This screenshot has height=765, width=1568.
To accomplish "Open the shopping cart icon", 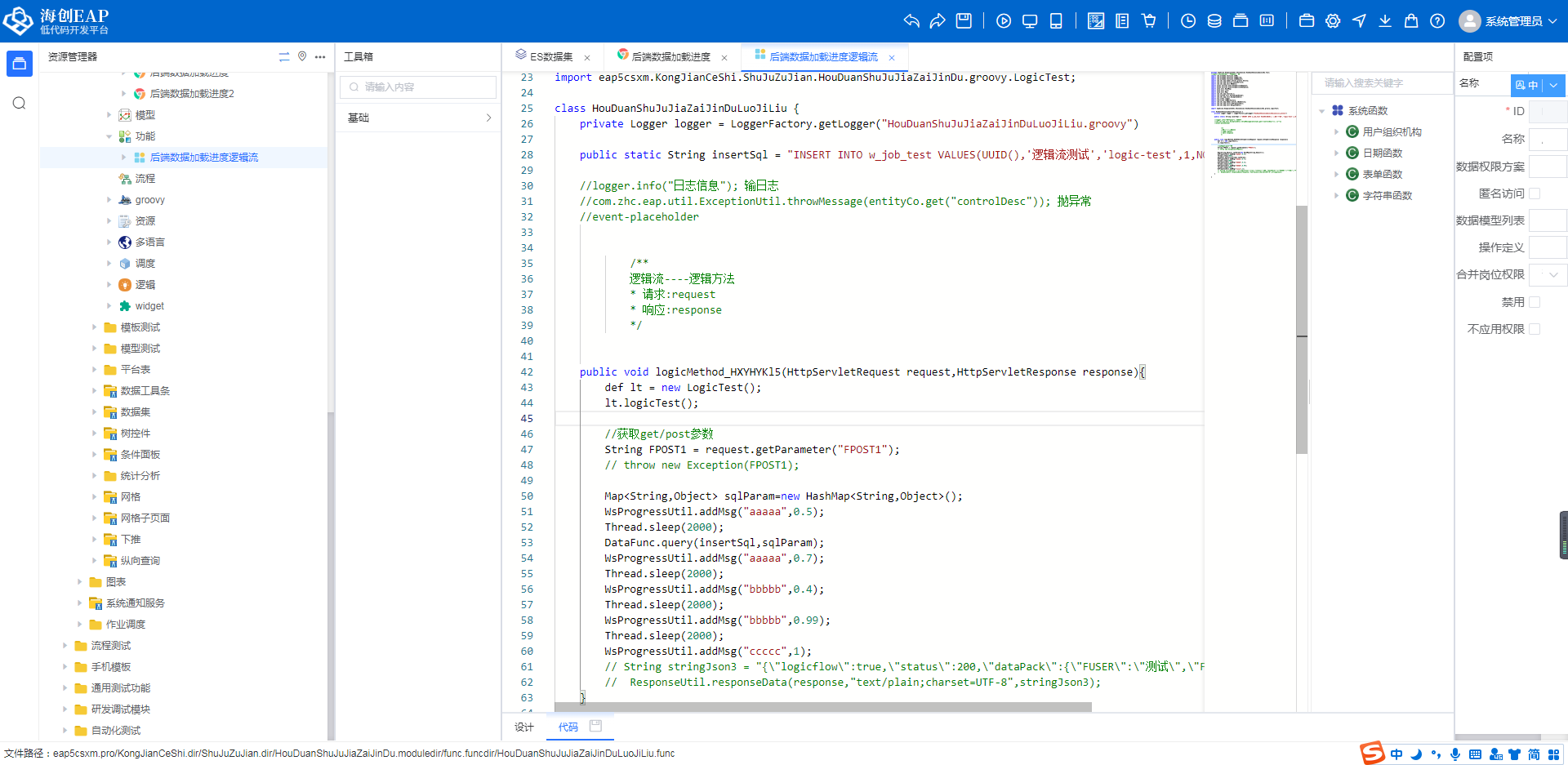I will [x=1149, y=21].
